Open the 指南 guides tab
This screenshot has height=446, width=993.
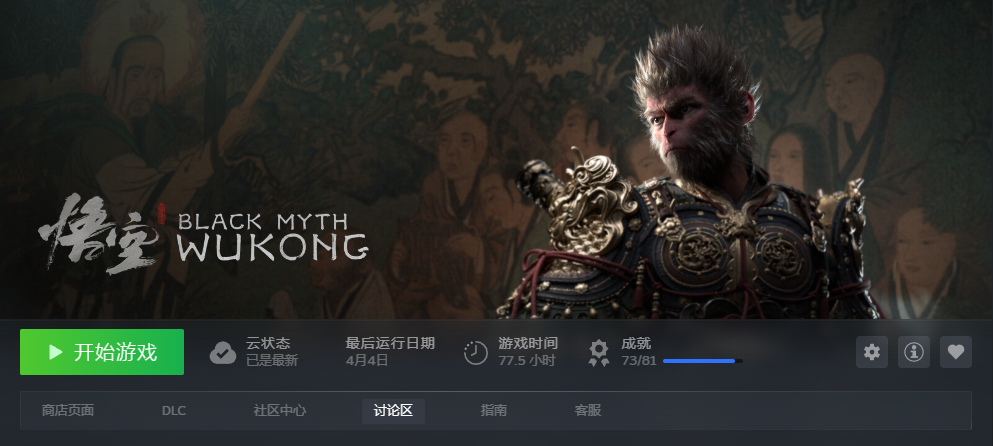point(493,411)
